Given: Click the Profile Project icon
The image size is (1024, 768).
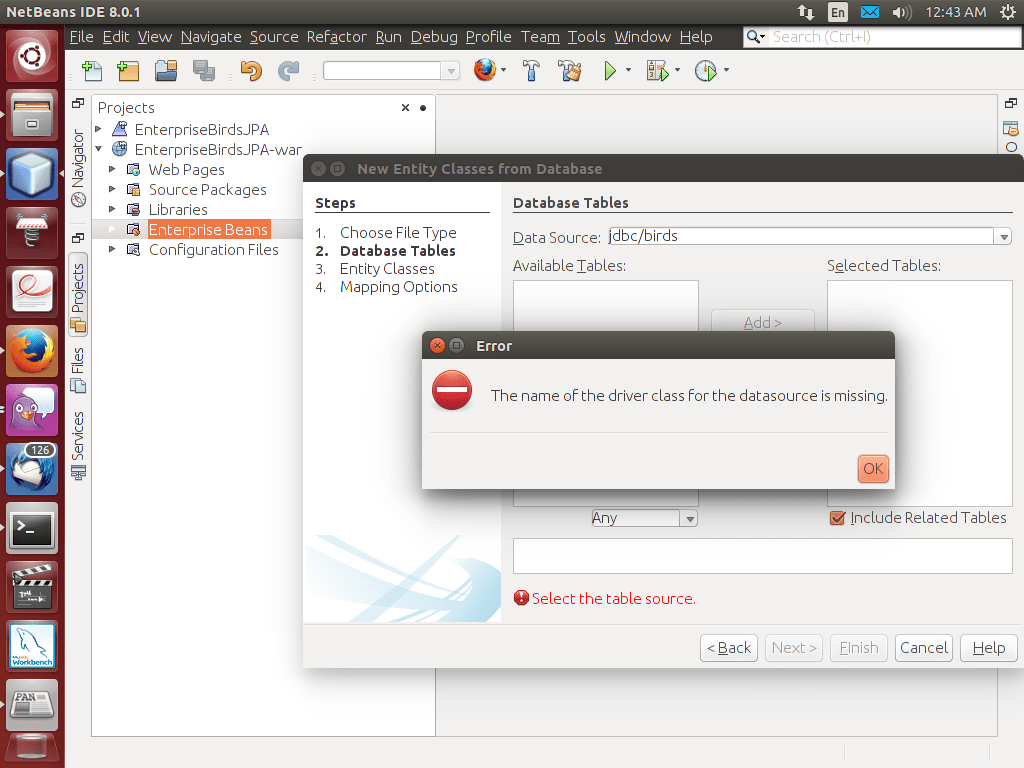Looking at the screenshot, I should pyautogui.click(x=706, y=71).
